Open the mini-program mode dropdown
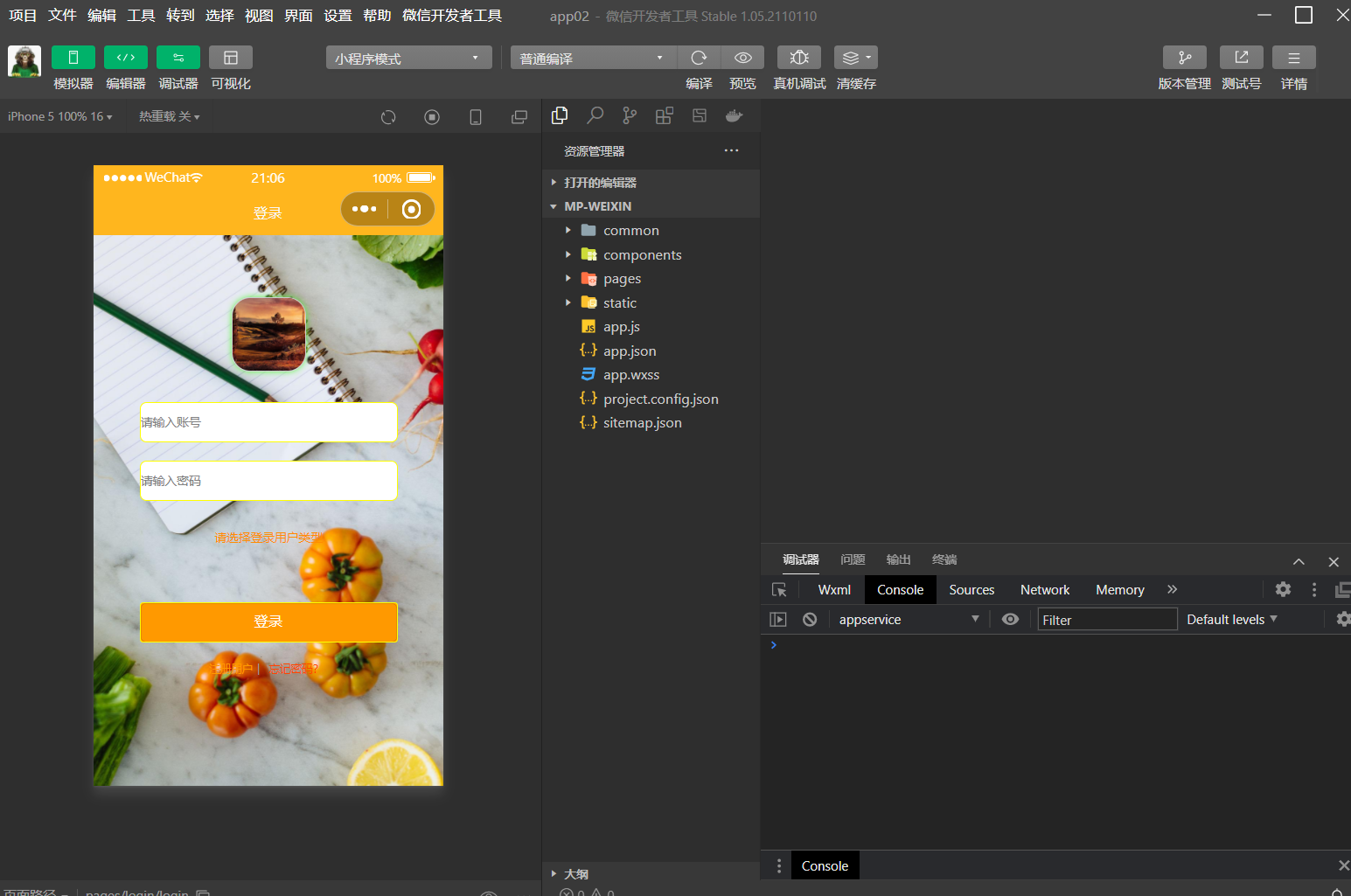The width and height of the screenshot is (1351, 896). (408, 58)
